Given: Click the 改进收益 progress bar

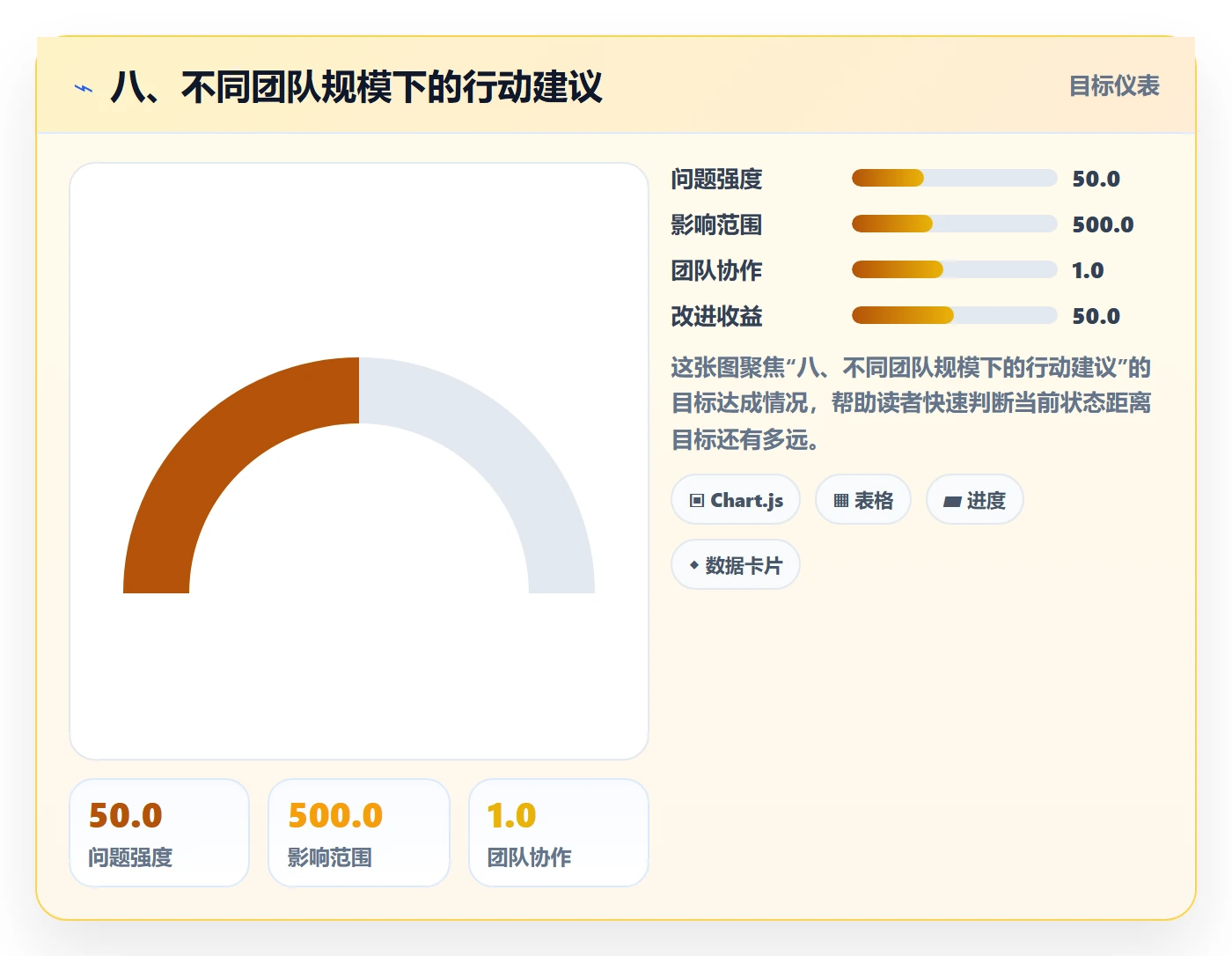Looking at the screenshot, I should click(954, 315).
